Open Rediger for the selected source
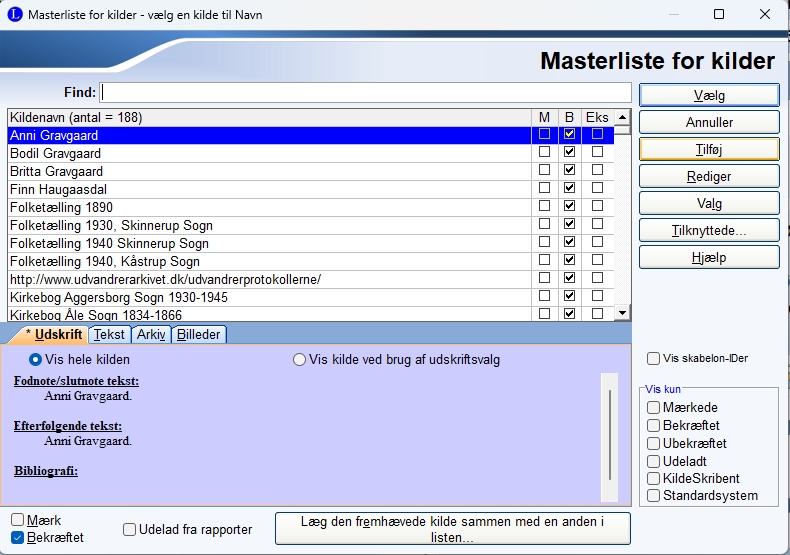This screenshot has width=790, height=555. 708,176
